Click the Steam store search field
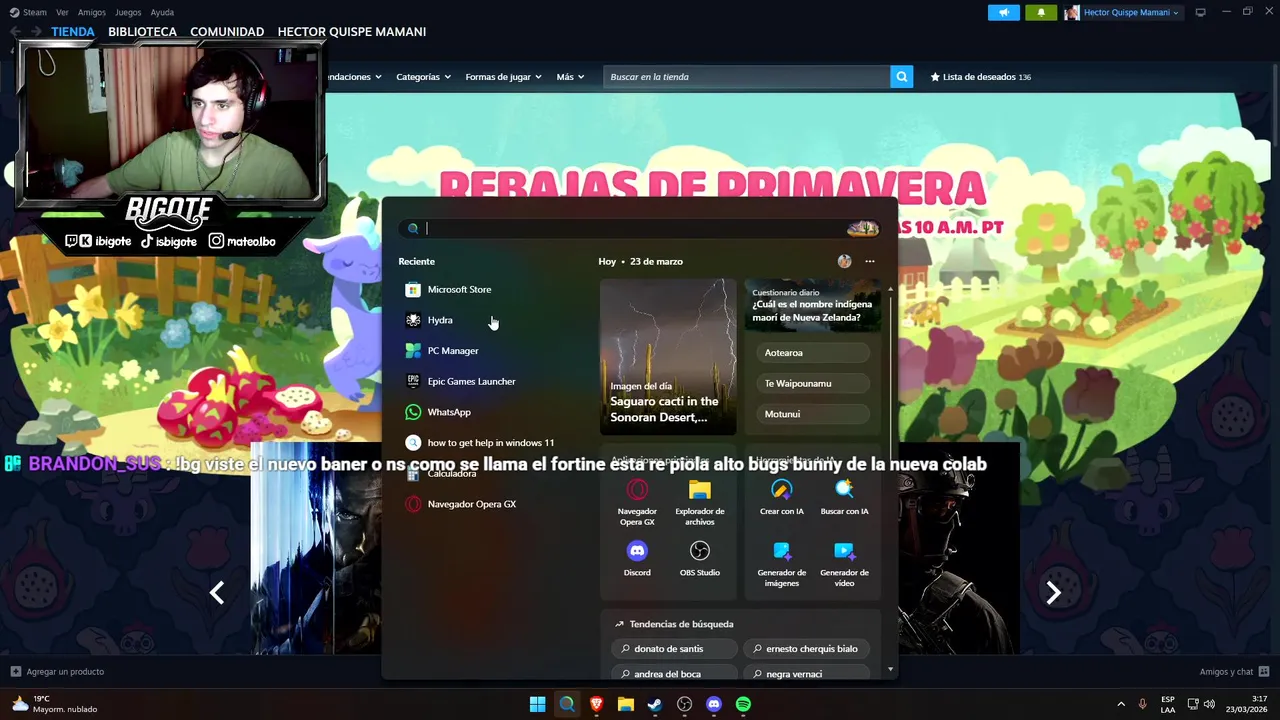 pos(746,77)
